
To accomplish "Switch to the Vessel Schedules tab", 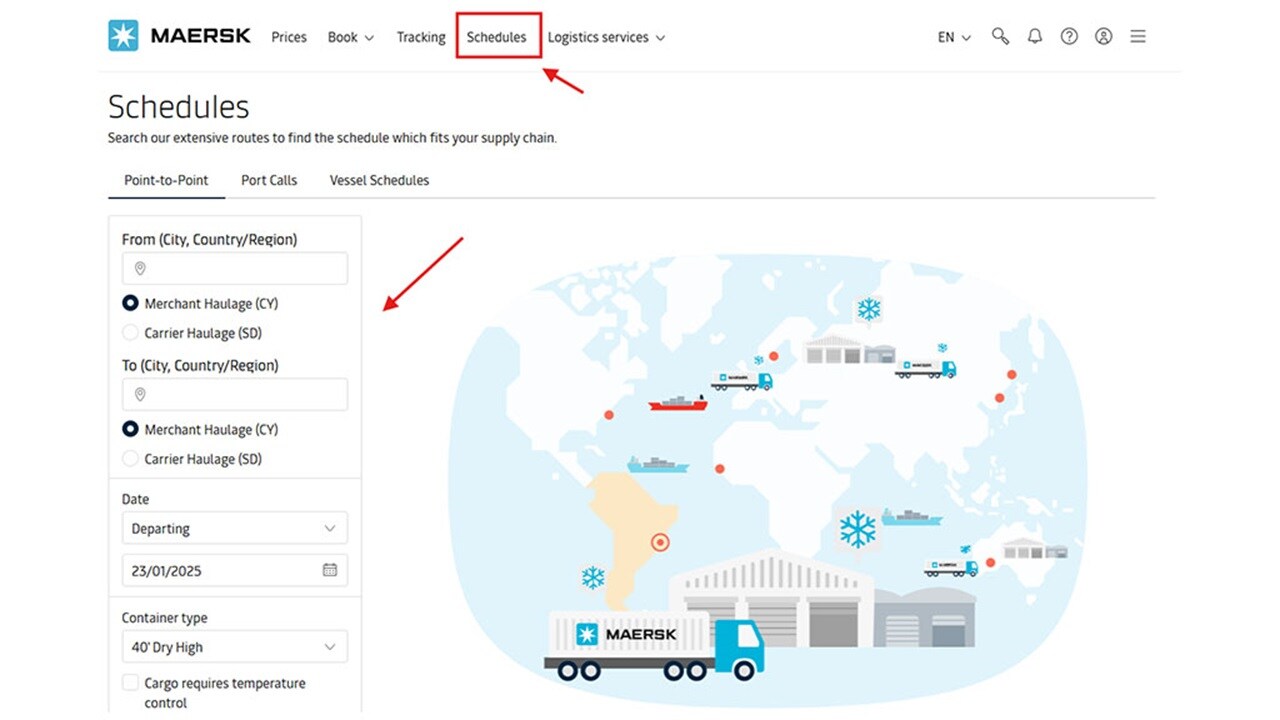I will [x=379, y=180].
